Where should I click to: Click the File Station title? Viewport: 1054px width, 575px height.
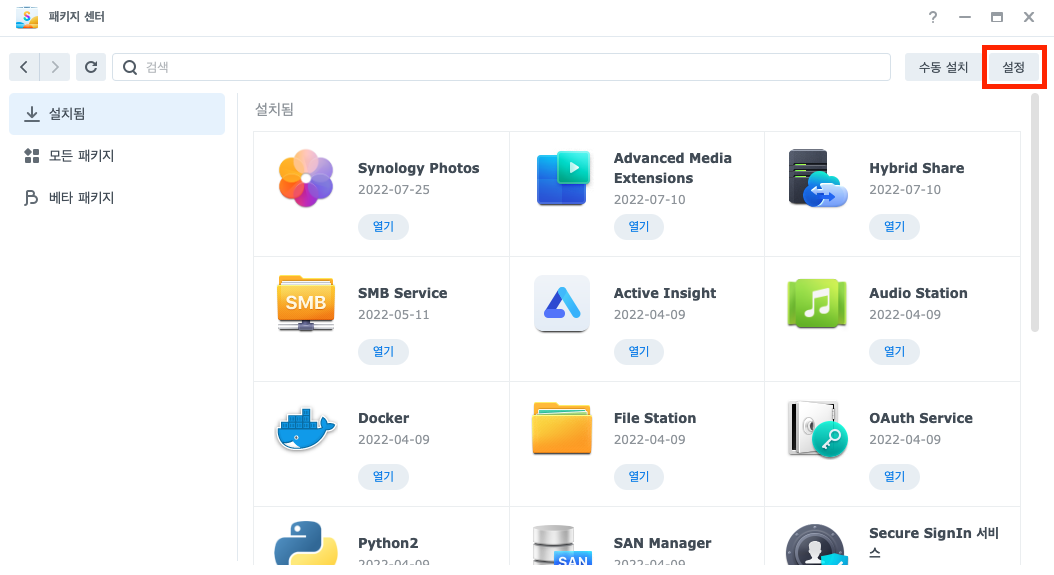click(x=655, y=418)
